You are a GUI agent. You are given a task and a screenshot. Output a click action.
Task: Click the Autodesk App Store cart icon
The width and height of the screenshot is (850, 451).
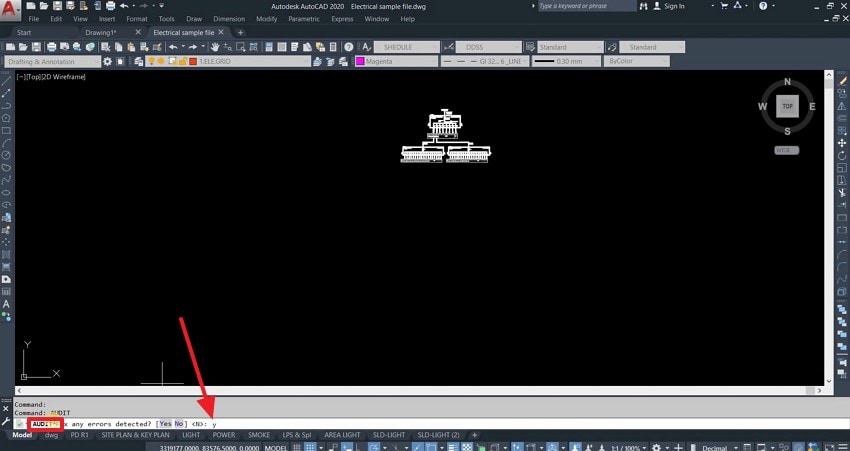[724, 6]
